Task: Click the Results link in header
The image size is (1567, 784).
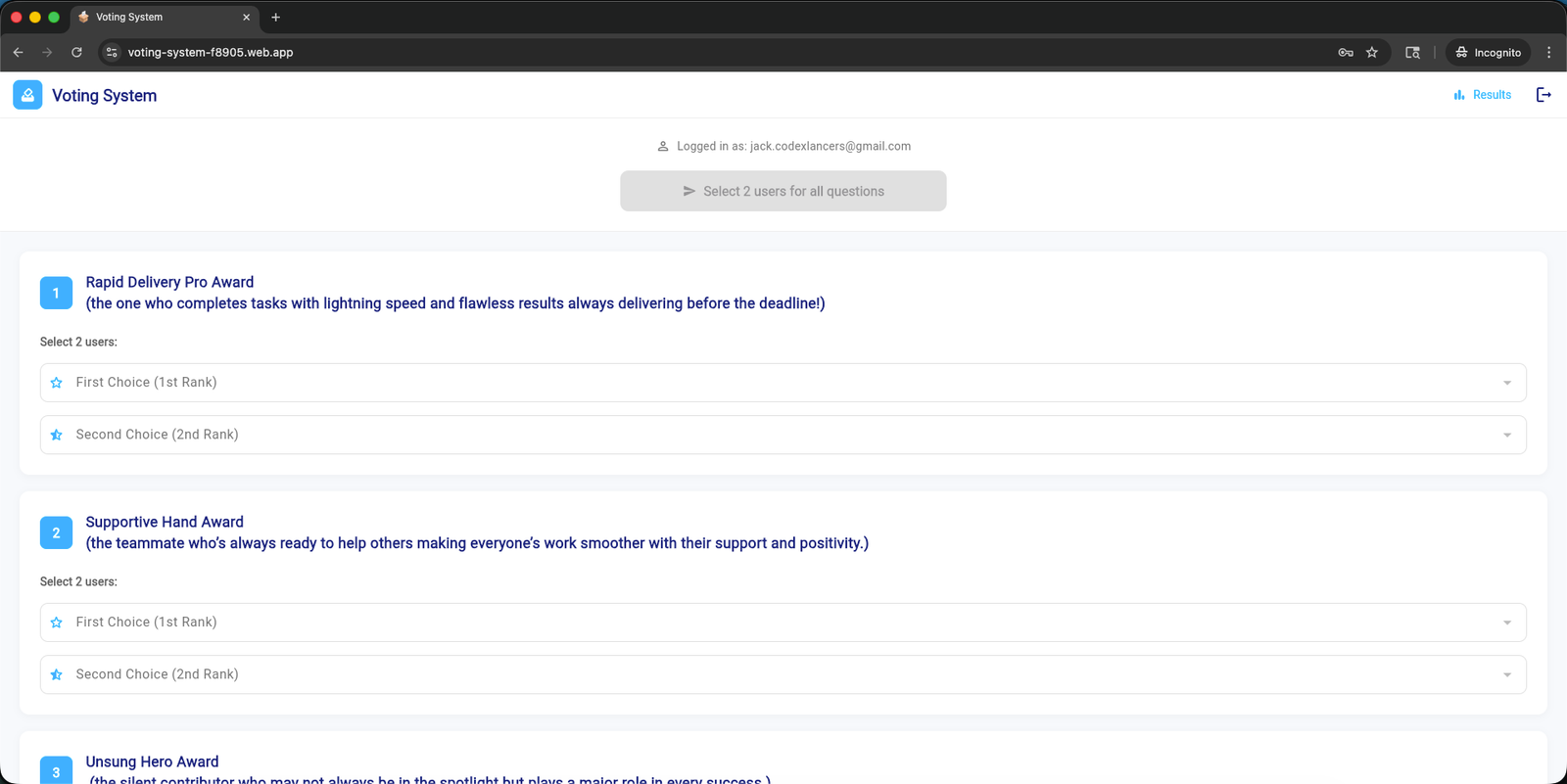Action: tap(1483, 95)
